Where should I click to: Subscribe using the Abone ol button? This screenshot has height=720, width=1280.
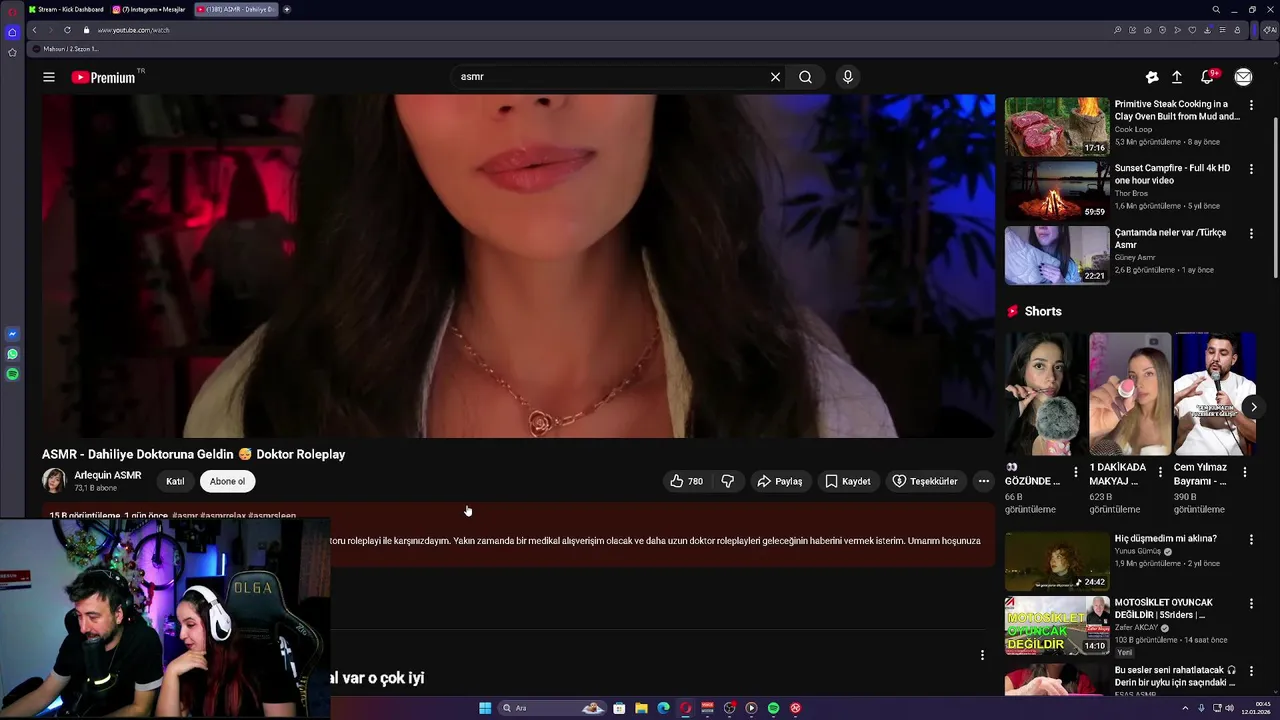227,481
